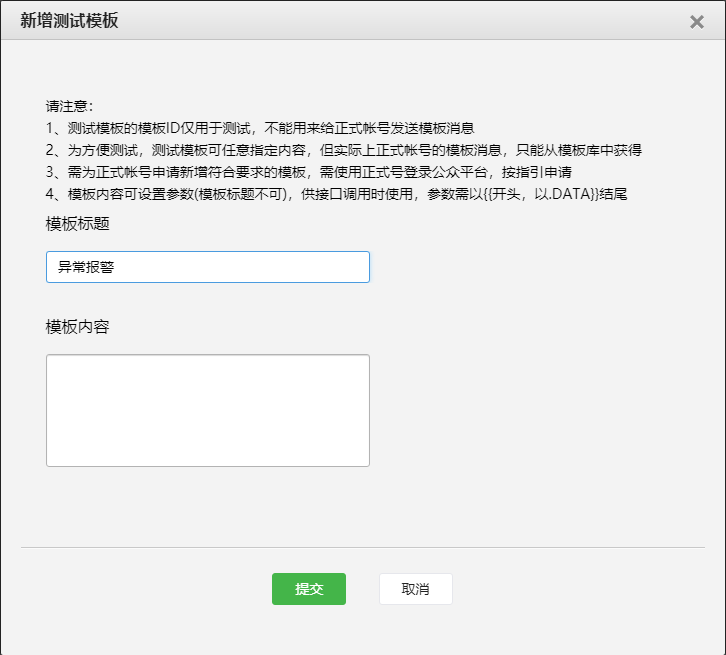Submit the template with 提交 button

(309, 589)
